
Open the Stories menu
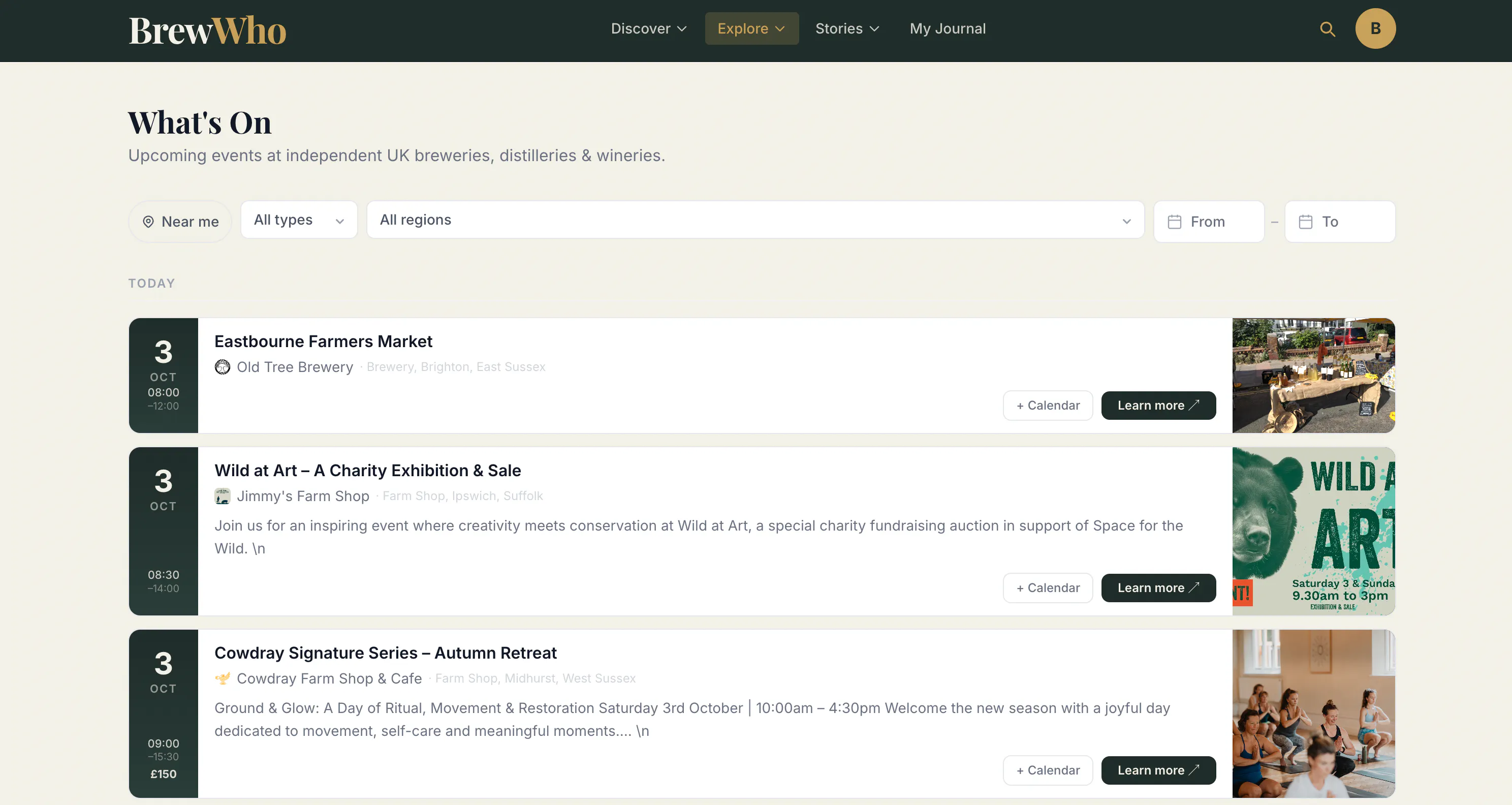click(847, 29)
